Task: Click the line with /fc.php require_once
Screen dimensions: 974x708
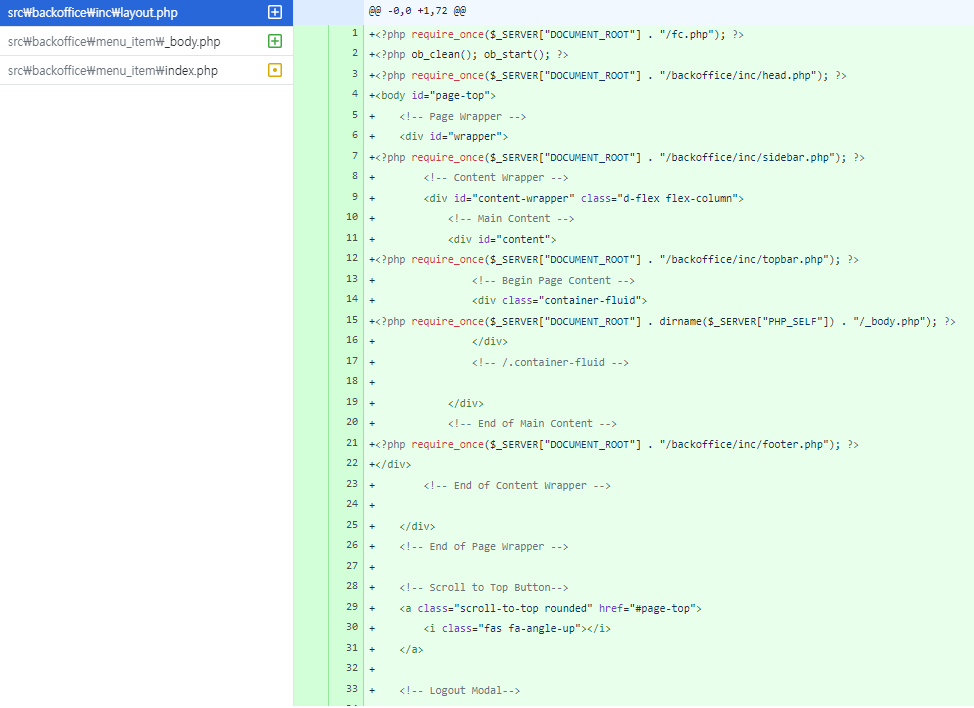Action: pyautogui.click(x=557, y=35)
